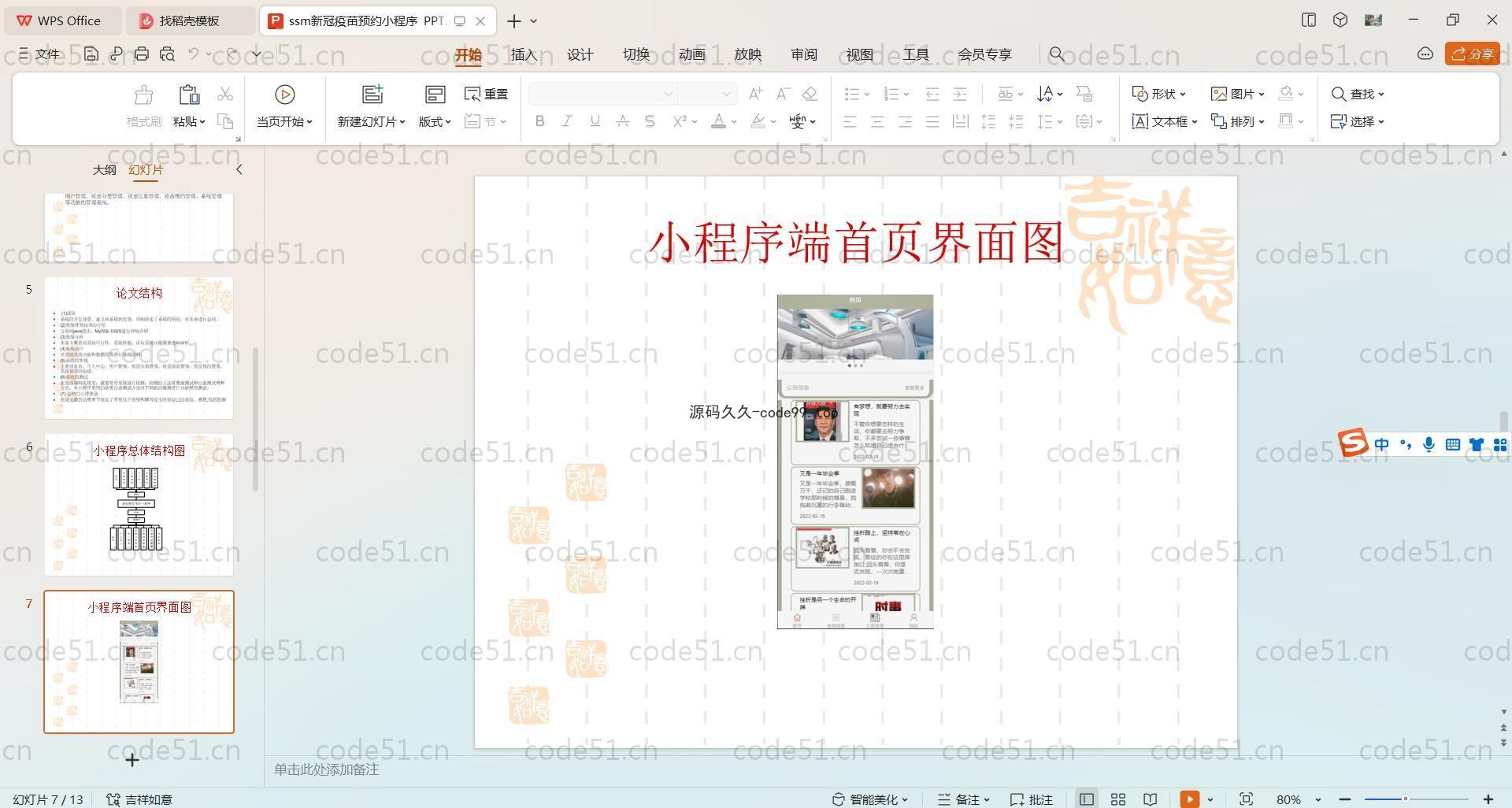Switch to the Design (设计) tab

click(x=580, y=54)
